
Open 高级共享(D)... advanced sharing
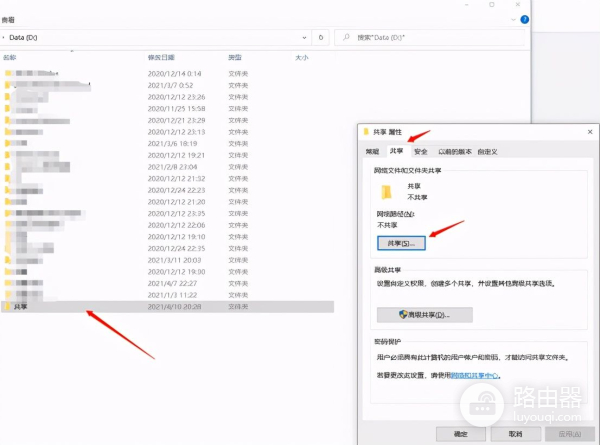point(425,315)
